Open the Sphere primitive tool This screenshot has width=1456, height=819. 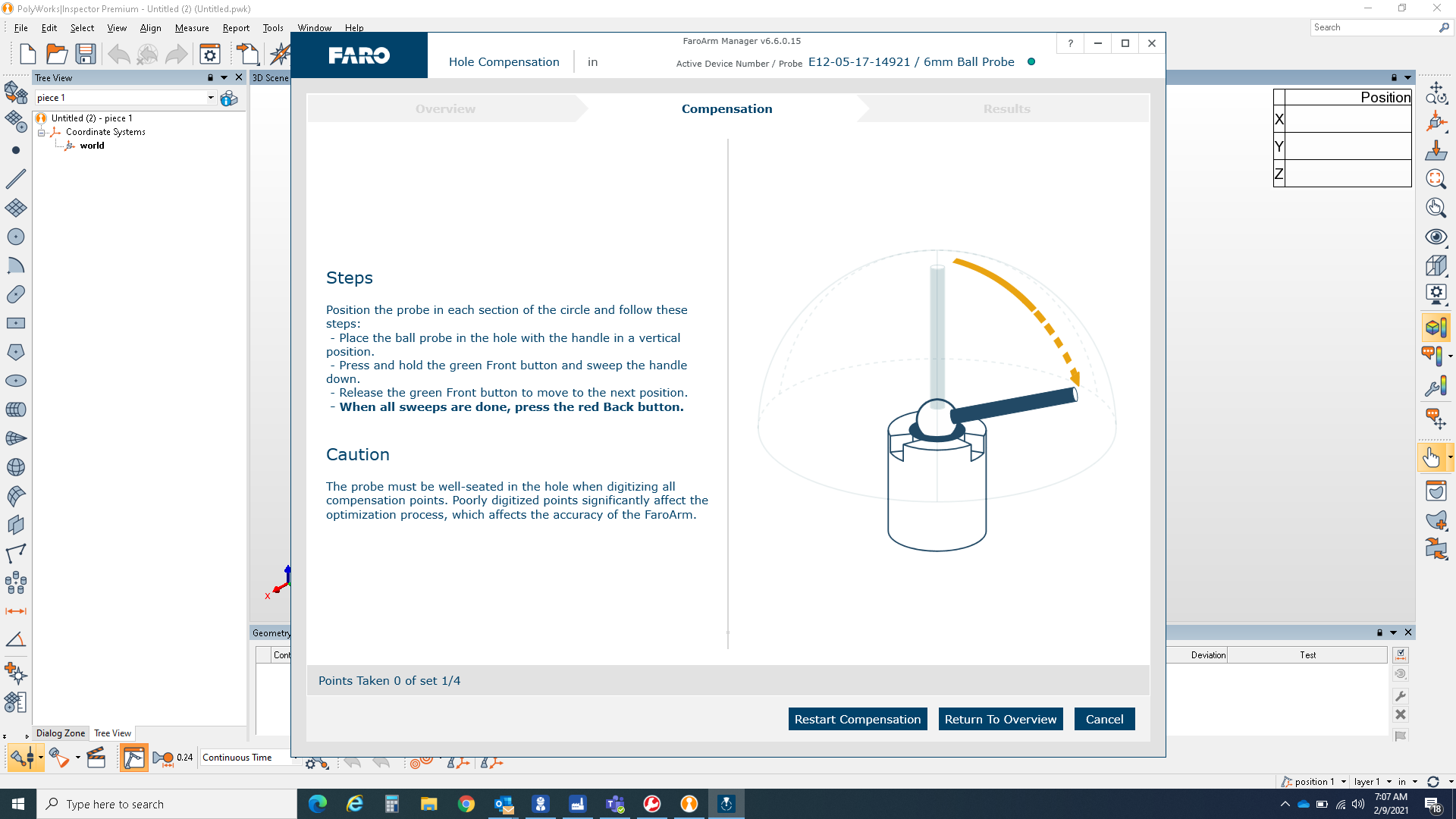[16, 467]
